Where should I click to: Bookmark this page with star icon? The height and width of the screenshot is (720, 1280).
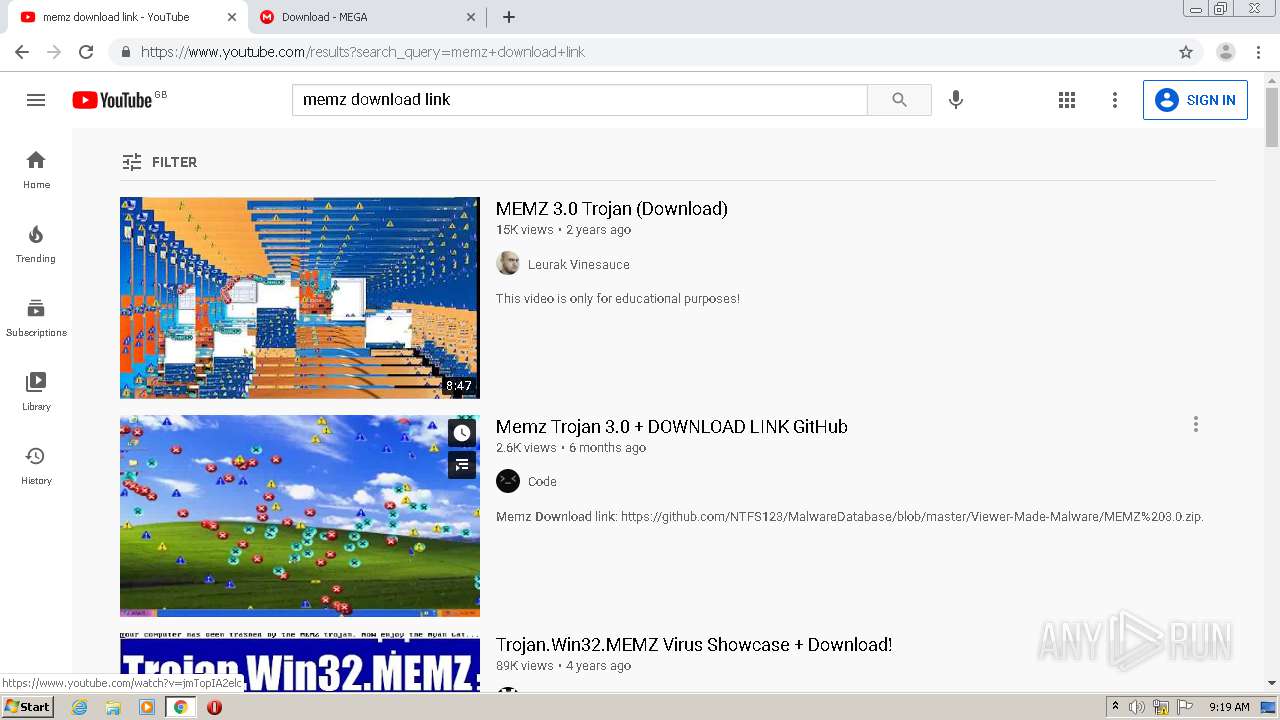1186,52
